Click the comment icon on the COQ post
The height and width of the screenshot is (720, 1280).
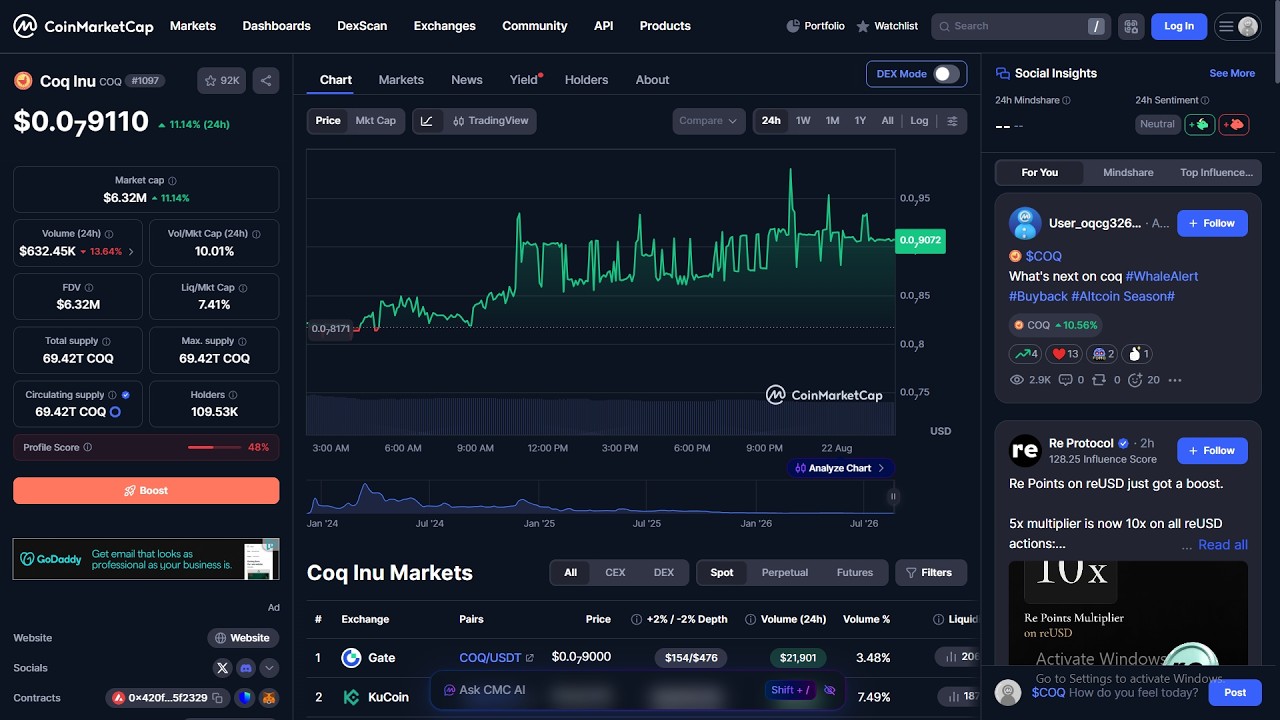(x=1065, y=380)
